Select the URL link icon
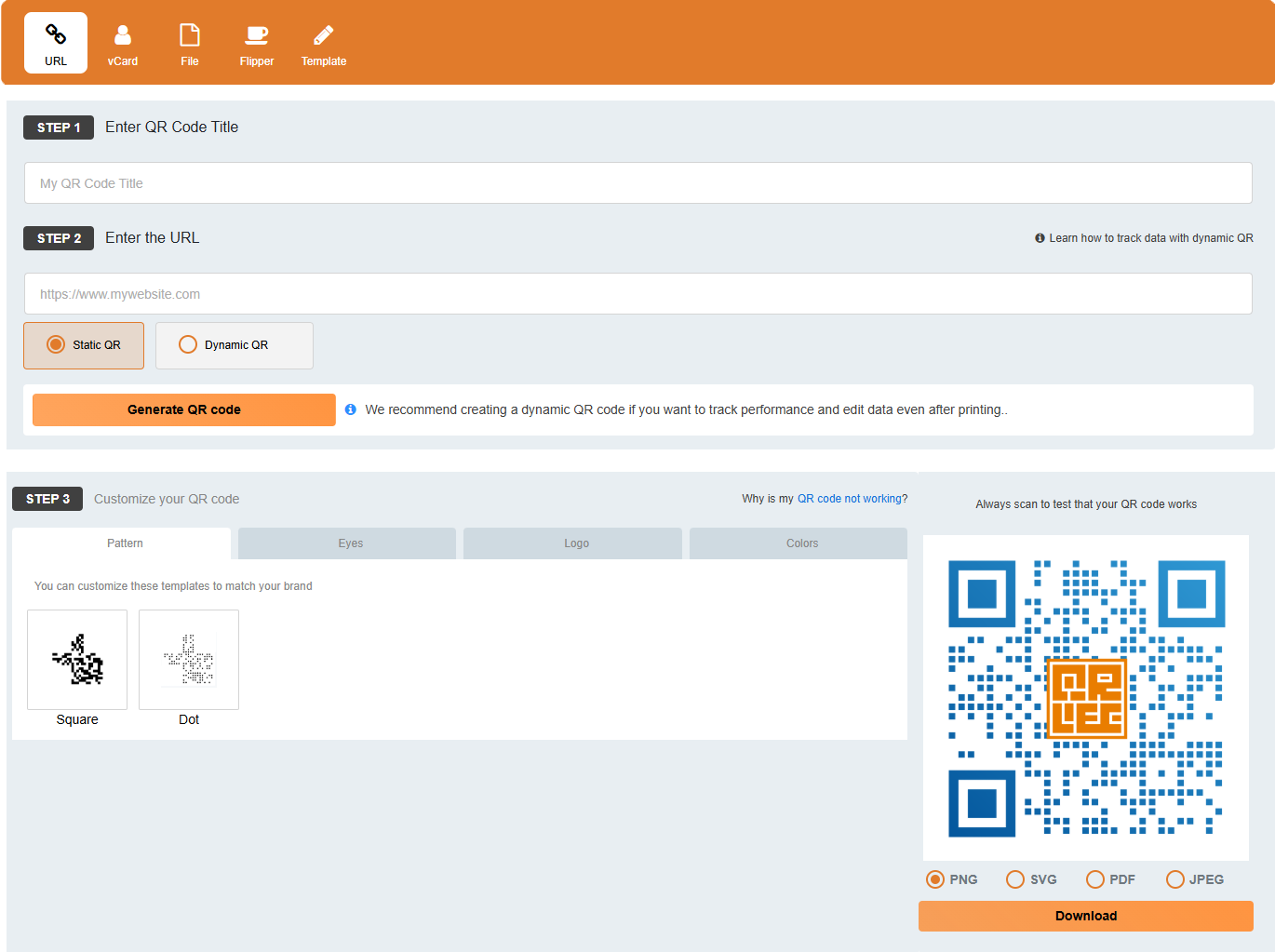This screenshot has height=952, width=1275. pyautogui.click(x=56, y=35)
